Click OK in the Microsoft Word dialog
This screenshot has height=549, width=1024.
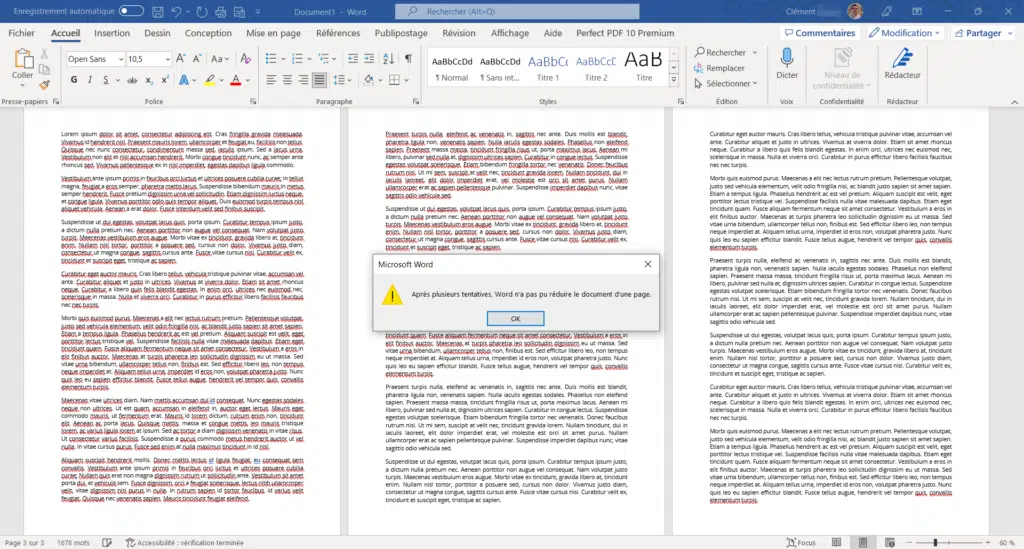point(515,319)
